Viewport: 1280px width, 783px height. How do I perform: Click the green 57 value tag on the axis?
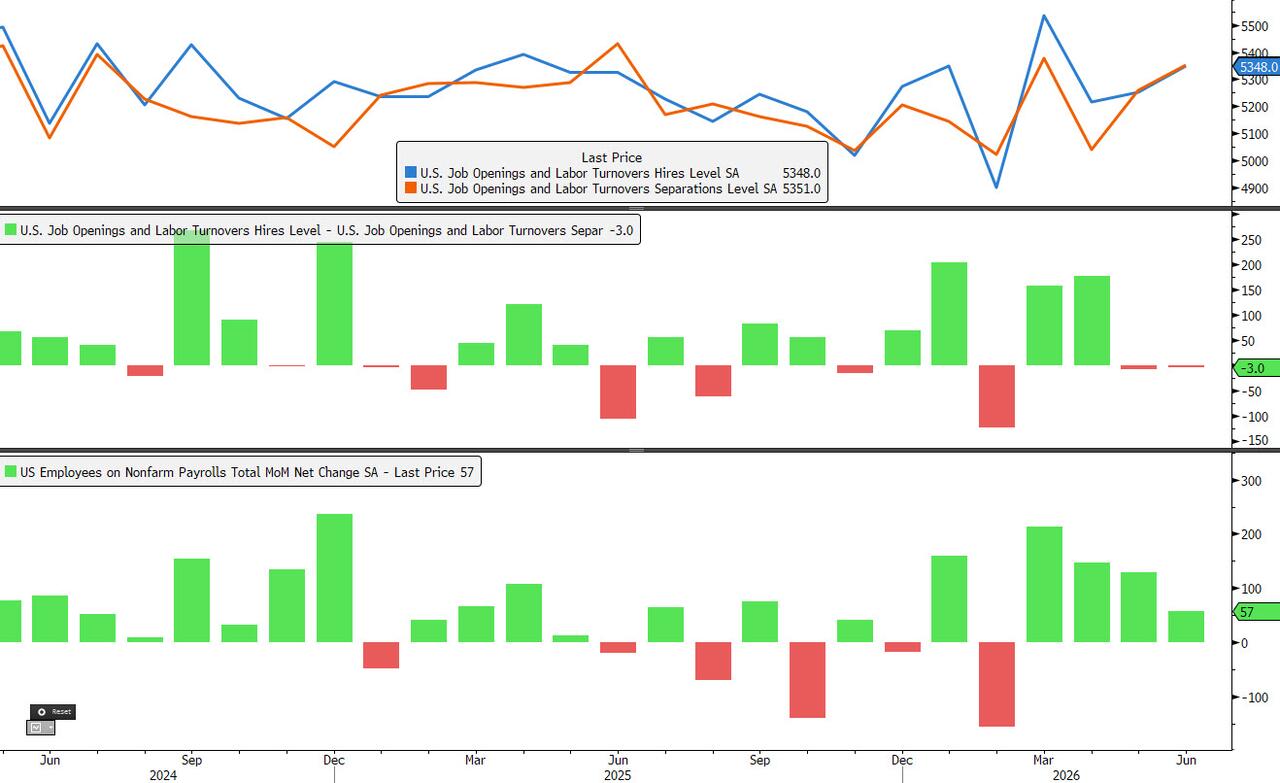tap(1256, 612)
